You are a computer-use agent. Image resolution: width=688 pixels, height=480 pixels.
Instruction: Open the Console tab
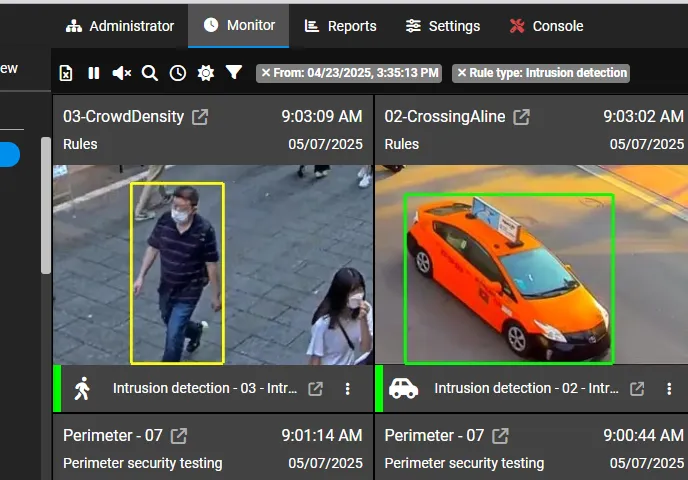tap(546, 26)
